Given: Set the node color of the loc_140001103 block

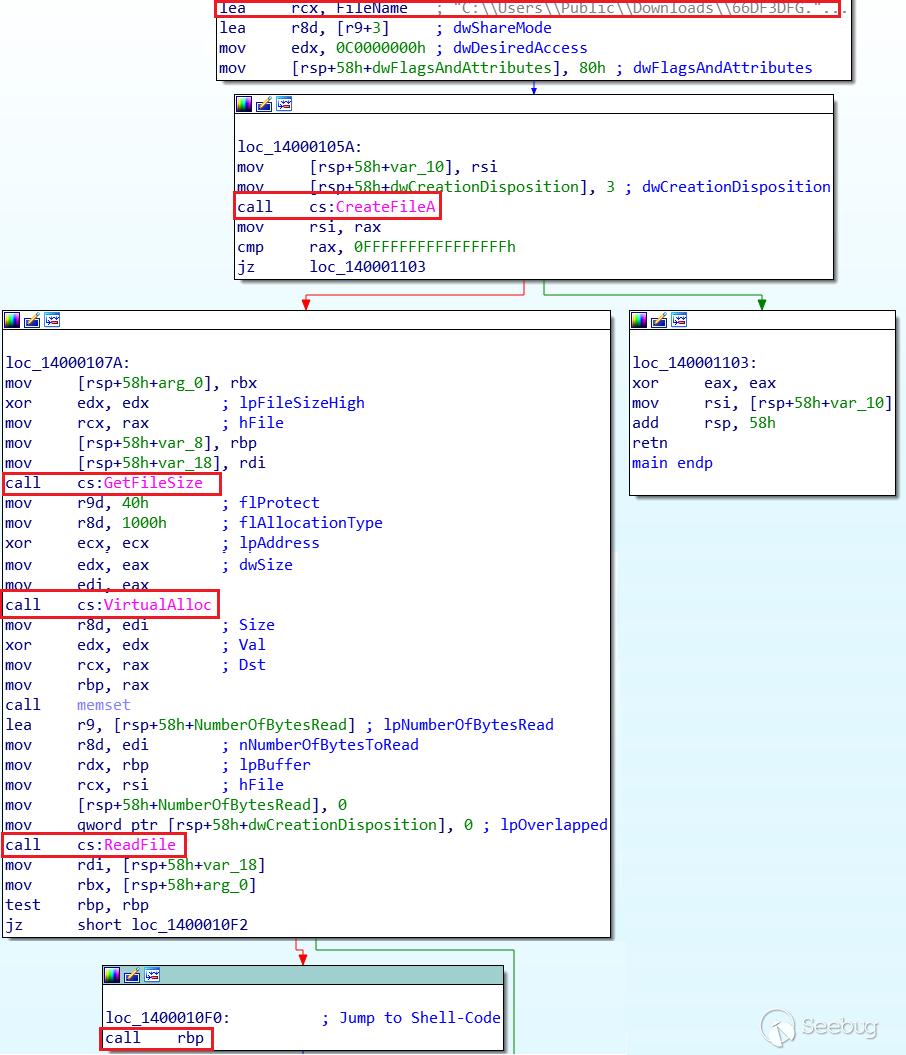Looking at the screenshot, I should (639, 320).
